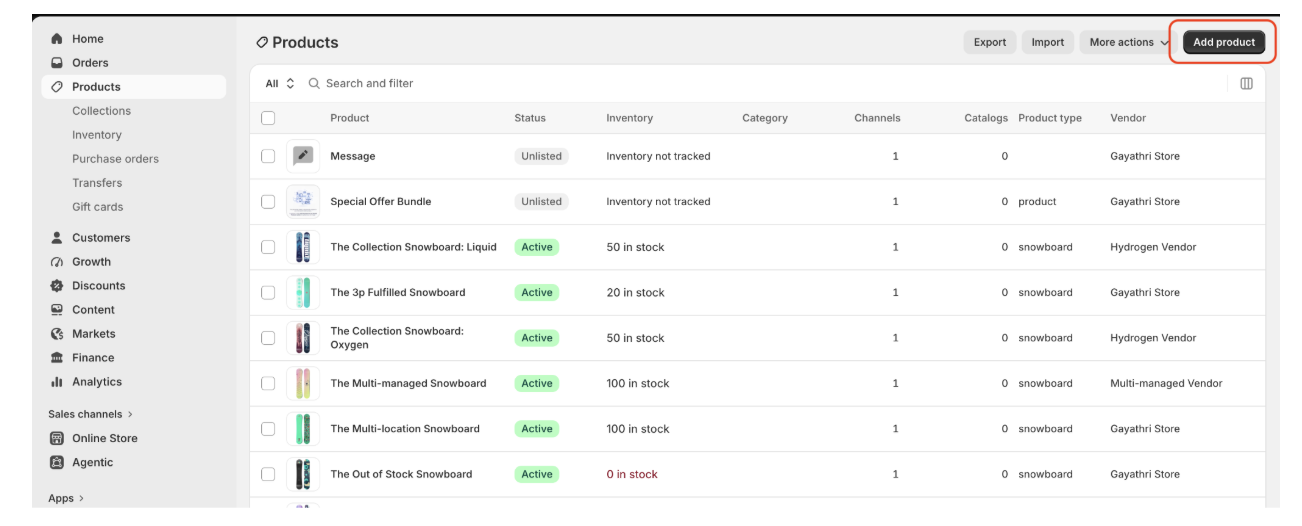Click the Discounts badge icon
The image size is (1302, 526).
(x=57, y=286)
